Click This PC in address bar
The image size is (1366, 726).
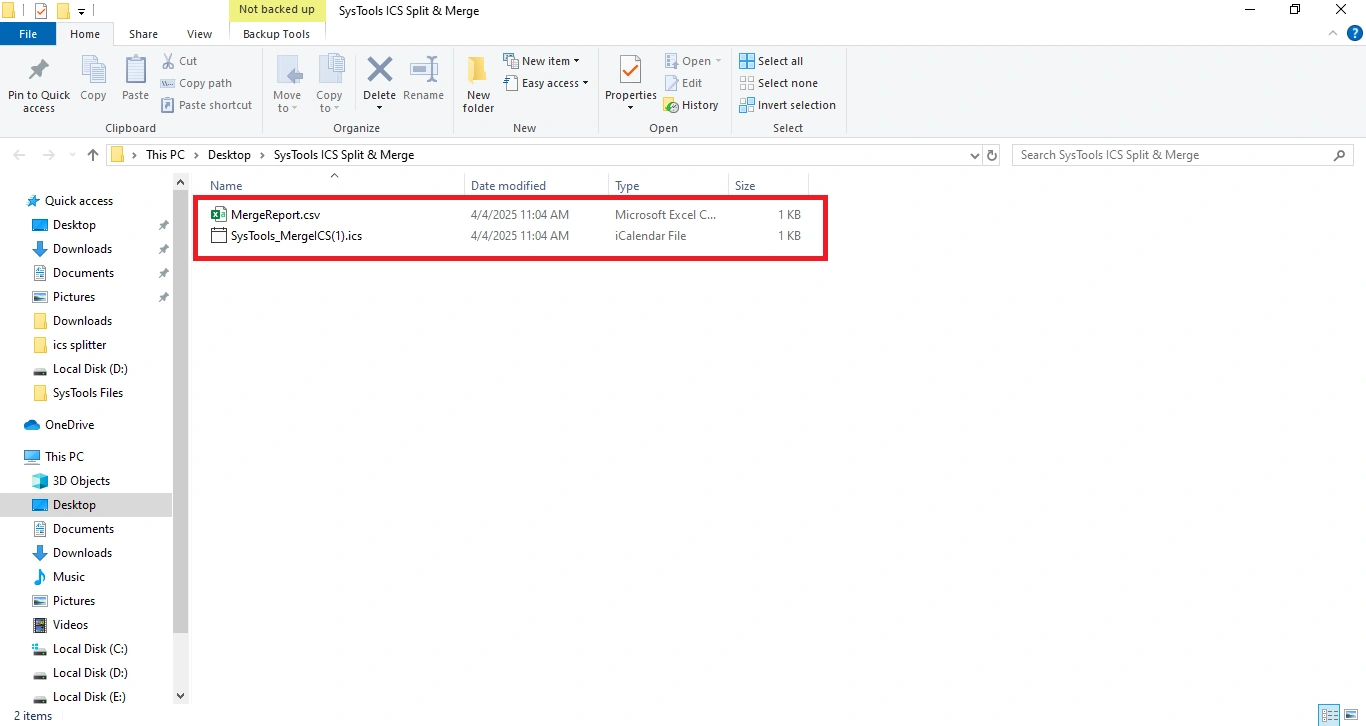(x=165, y=155)
